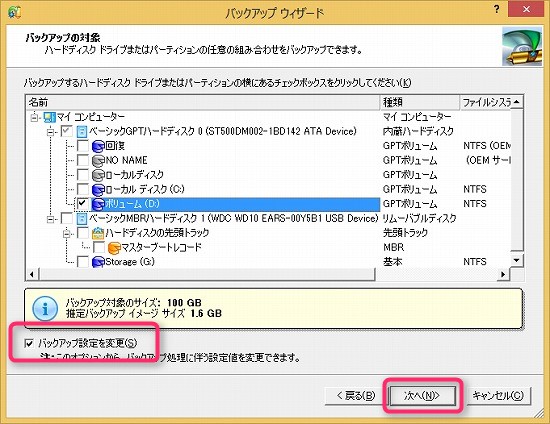Click the Basic GPT Hard Disk 0 disk icon
This screenshot has height=424, width=550.
[x=82, y=132]
